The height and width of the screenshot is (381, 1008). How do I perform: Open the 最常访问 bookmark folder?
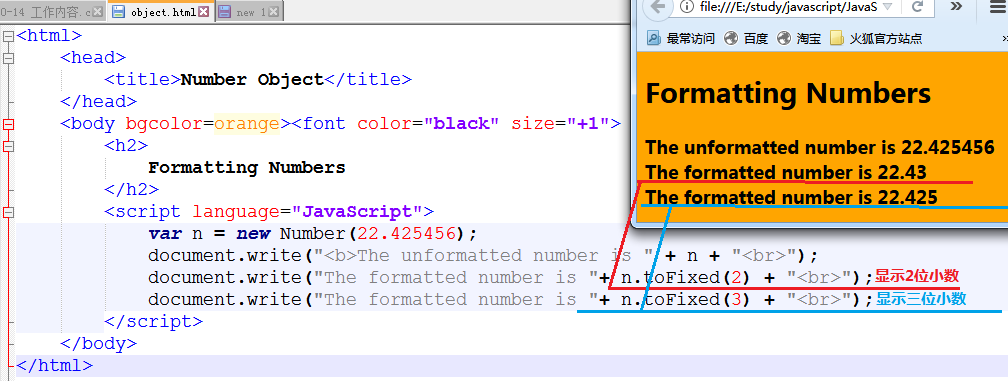(x=681, y=39)
